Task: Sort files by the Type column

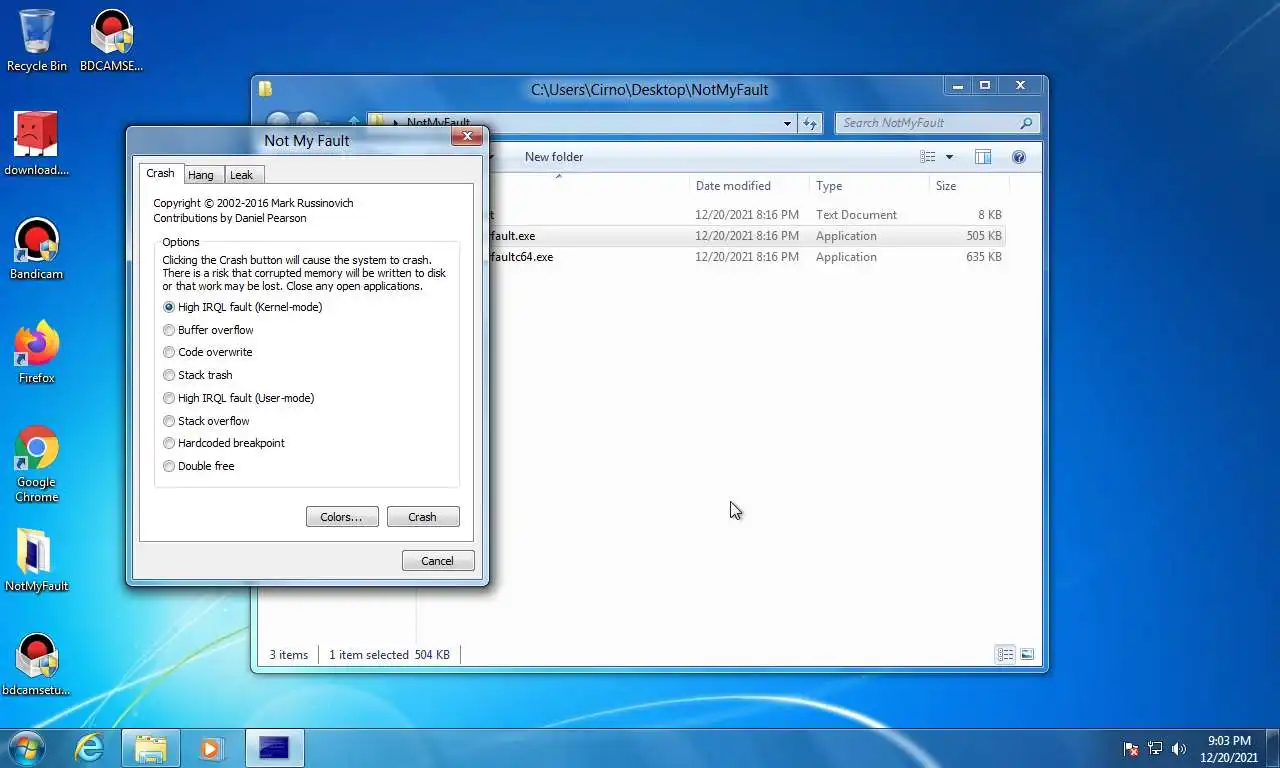Action: pyautogui.click(x=868, y=186)
